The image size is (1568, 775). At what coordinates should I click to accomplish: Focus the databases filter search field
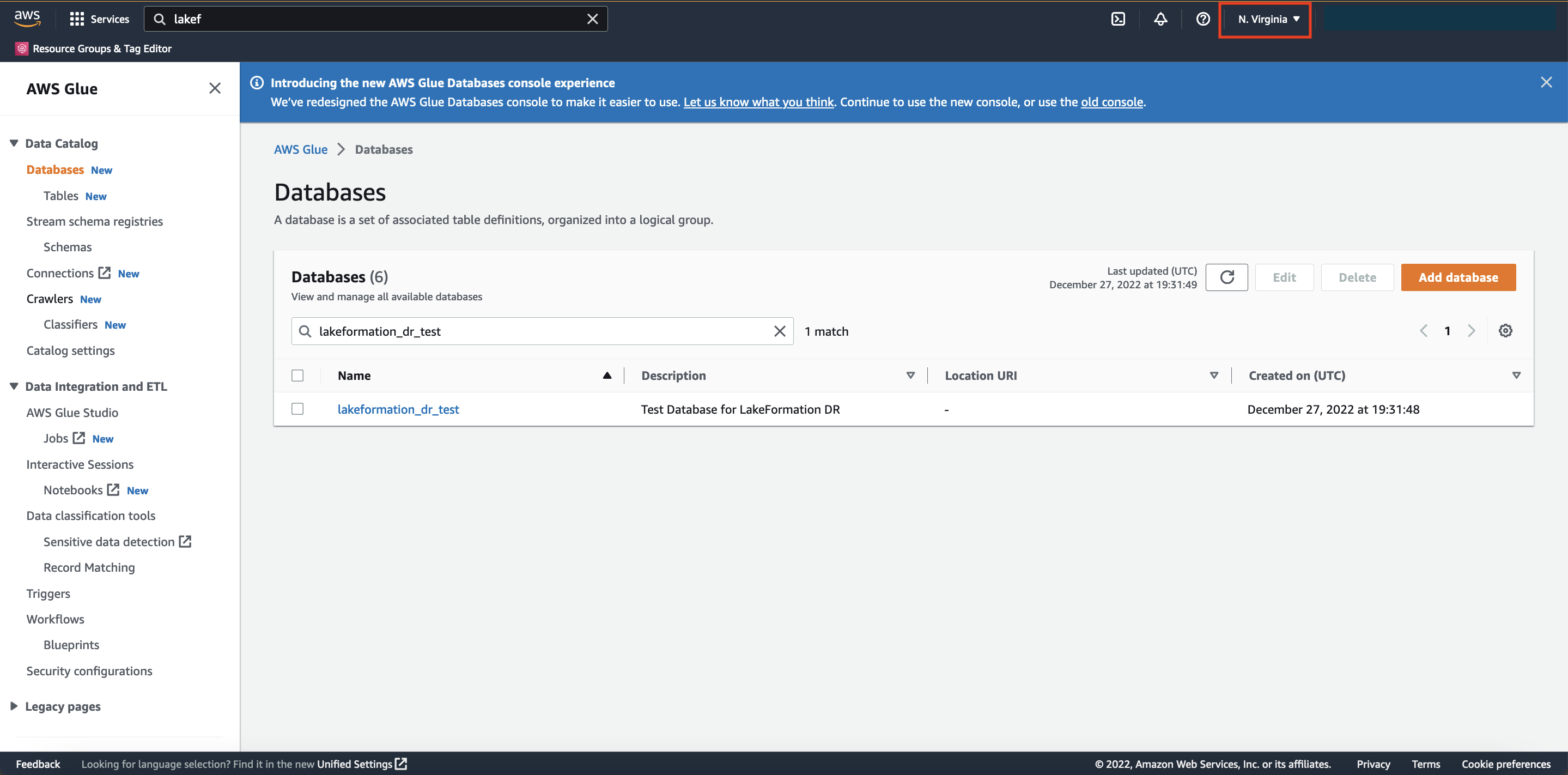pos(542,331)
